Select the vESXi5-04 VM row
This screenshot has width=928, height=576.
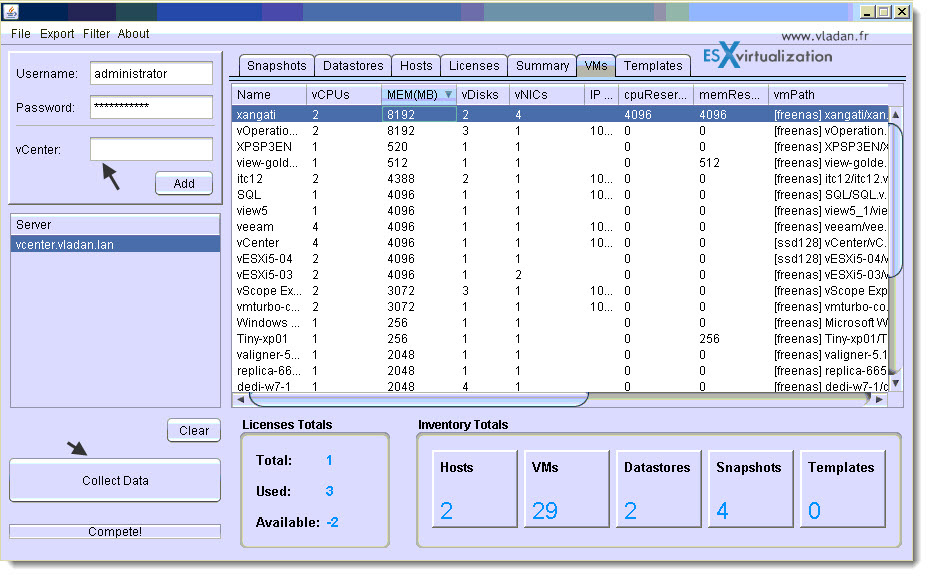[560, 259]
